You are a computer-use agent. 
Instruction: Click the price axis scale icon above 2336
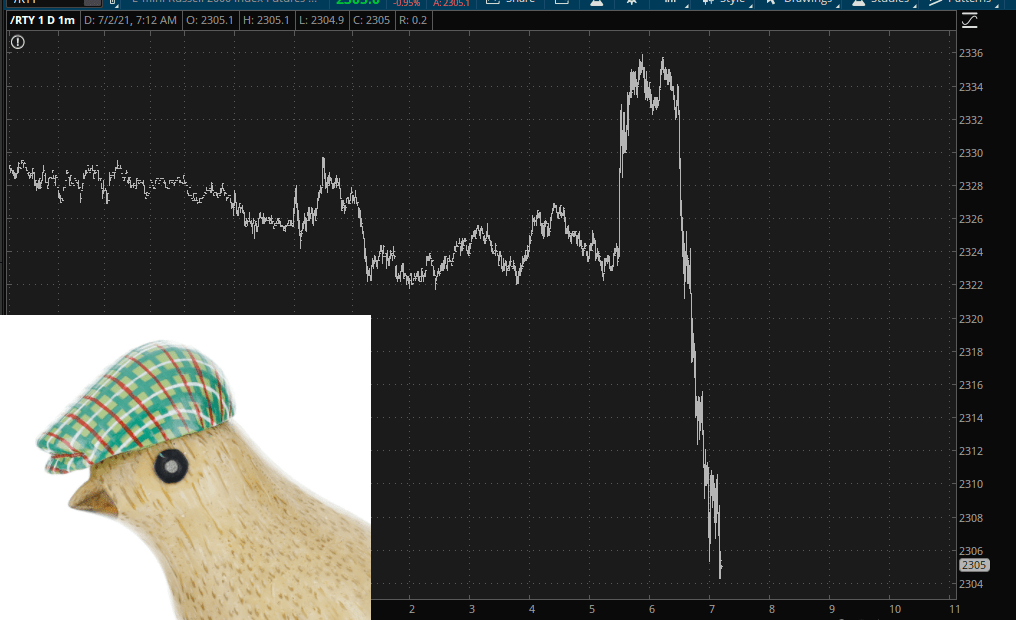pyautogui.click(x=969, y=20)
